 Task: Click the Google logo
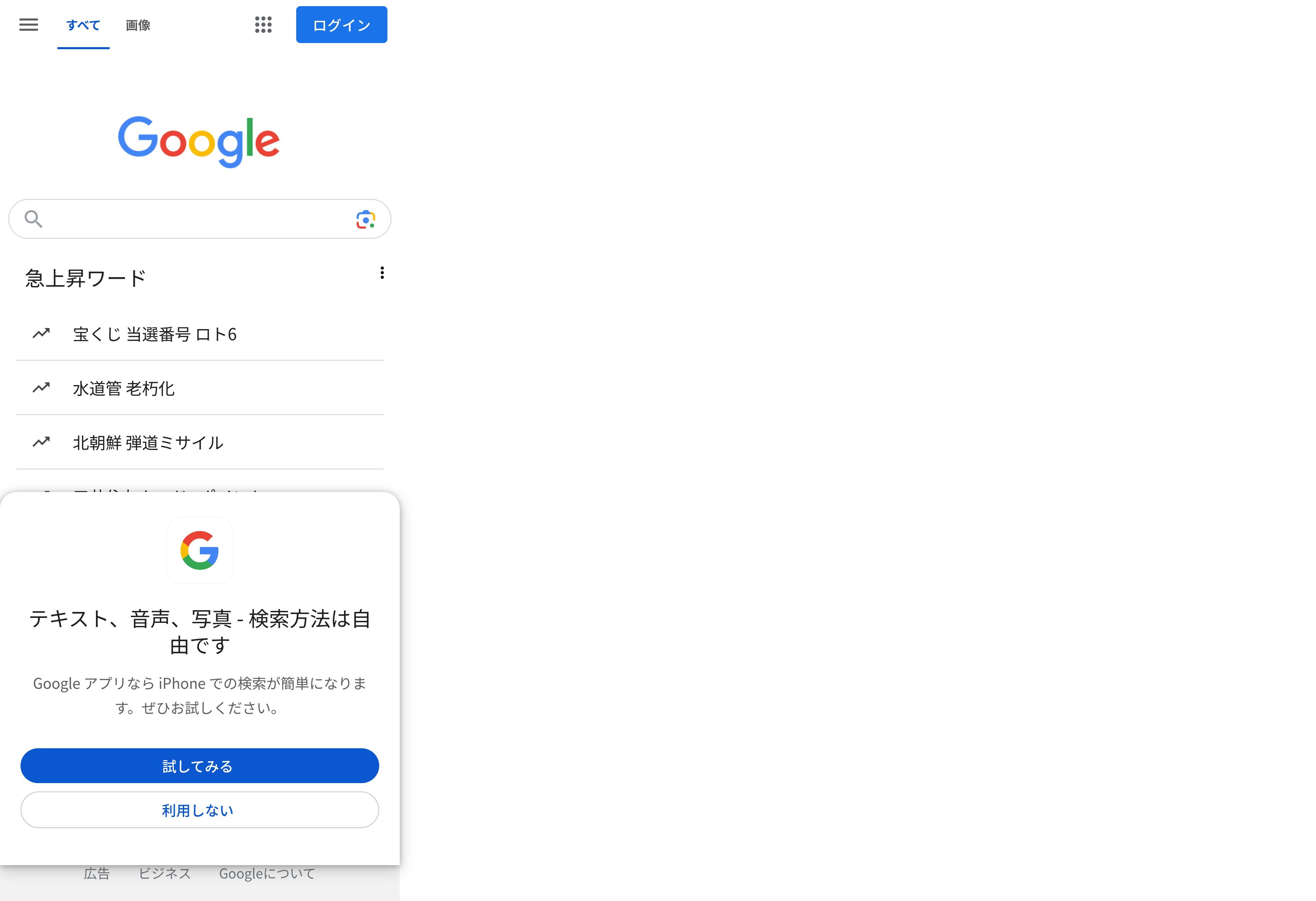point(199,141)
